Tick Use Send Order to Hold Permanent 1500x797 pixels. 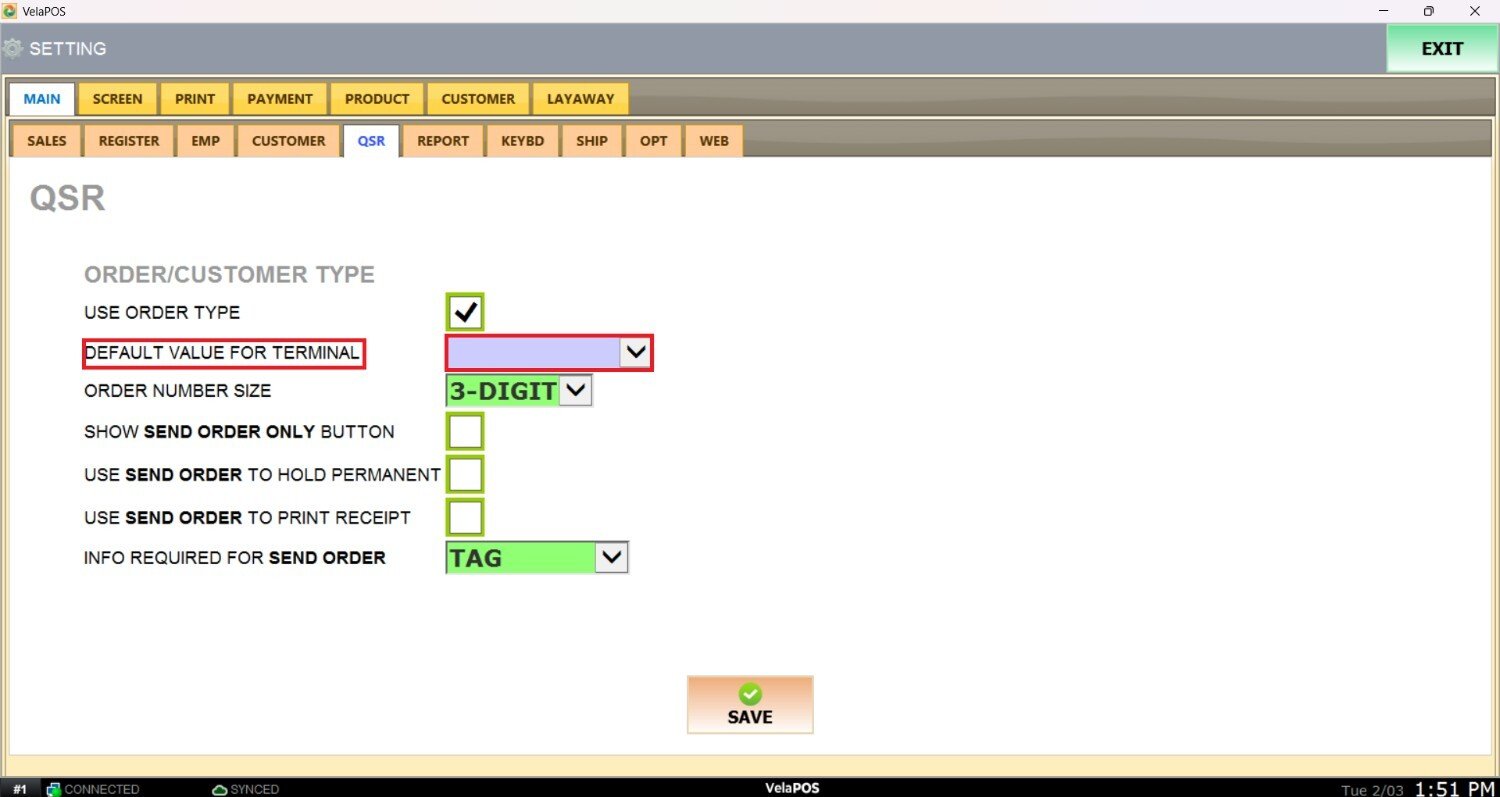point(465,474)
